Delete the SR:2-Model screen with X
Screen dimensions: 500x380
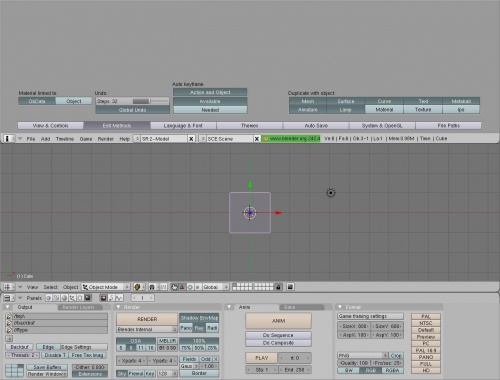point(191,139)
